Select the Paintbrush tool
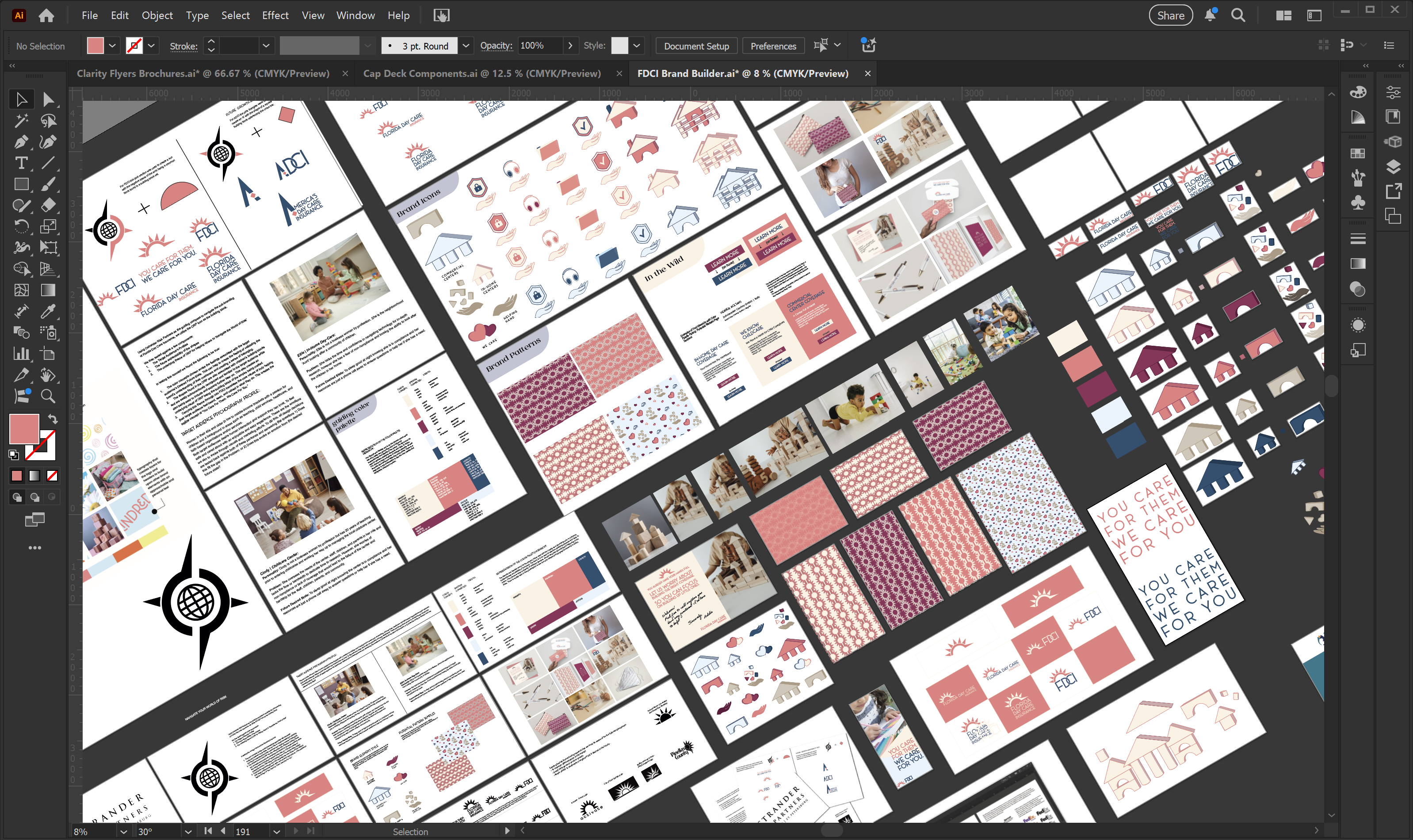Screen dimensions: 1413x840 tap(48, 184)
